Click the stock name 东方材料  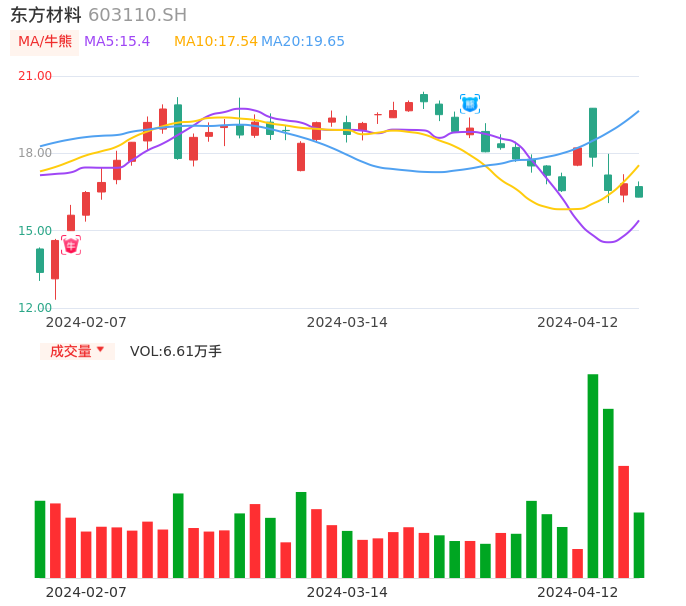46,15
